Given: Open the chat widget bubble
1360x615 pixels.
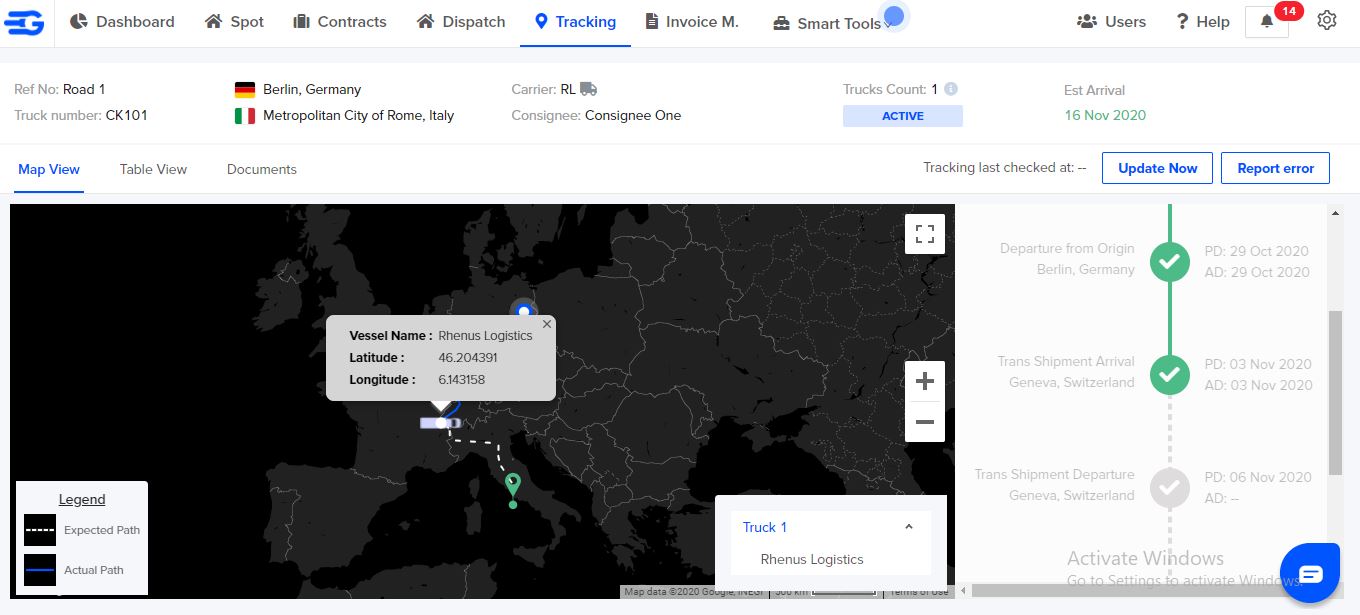Looking at the screenshot, I should pyautogui.click(x=1310, y=572).
